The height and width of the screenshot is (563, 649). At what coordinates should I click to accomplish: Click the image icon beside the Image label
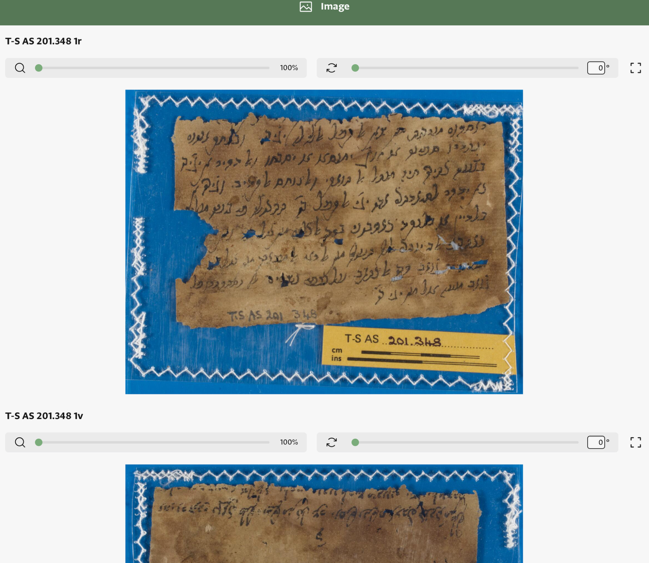[x=306, y=7]
